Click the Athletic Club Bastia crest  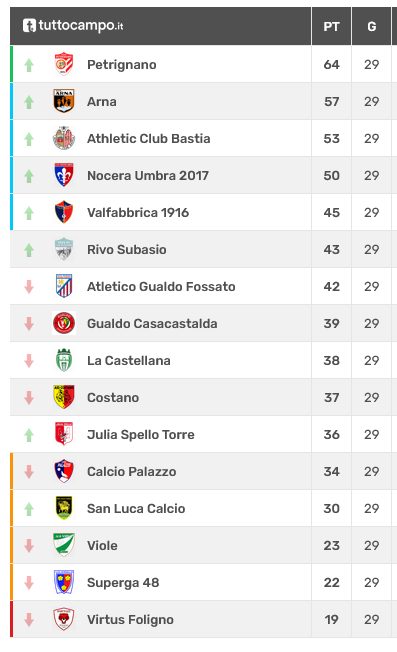[64, 138]
